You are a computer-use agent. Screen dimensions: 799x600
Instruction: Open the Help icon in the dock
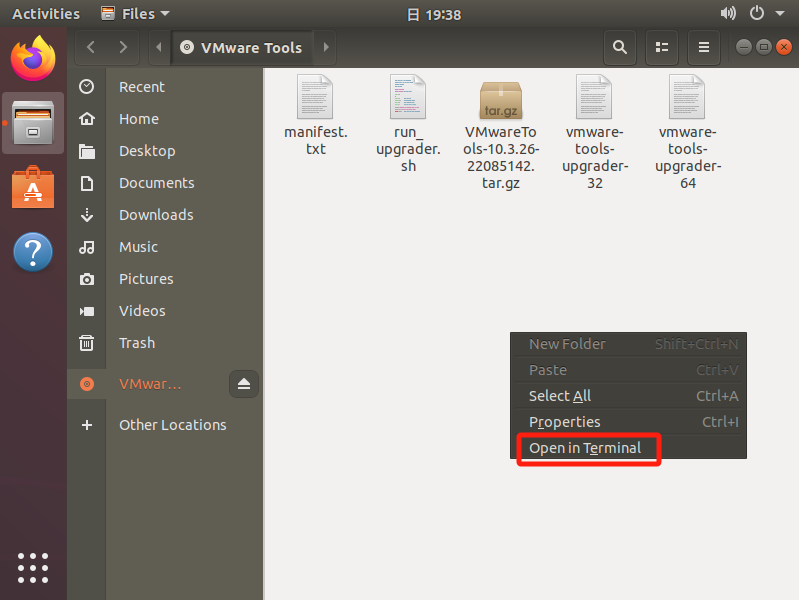click(x=33, y=252)
